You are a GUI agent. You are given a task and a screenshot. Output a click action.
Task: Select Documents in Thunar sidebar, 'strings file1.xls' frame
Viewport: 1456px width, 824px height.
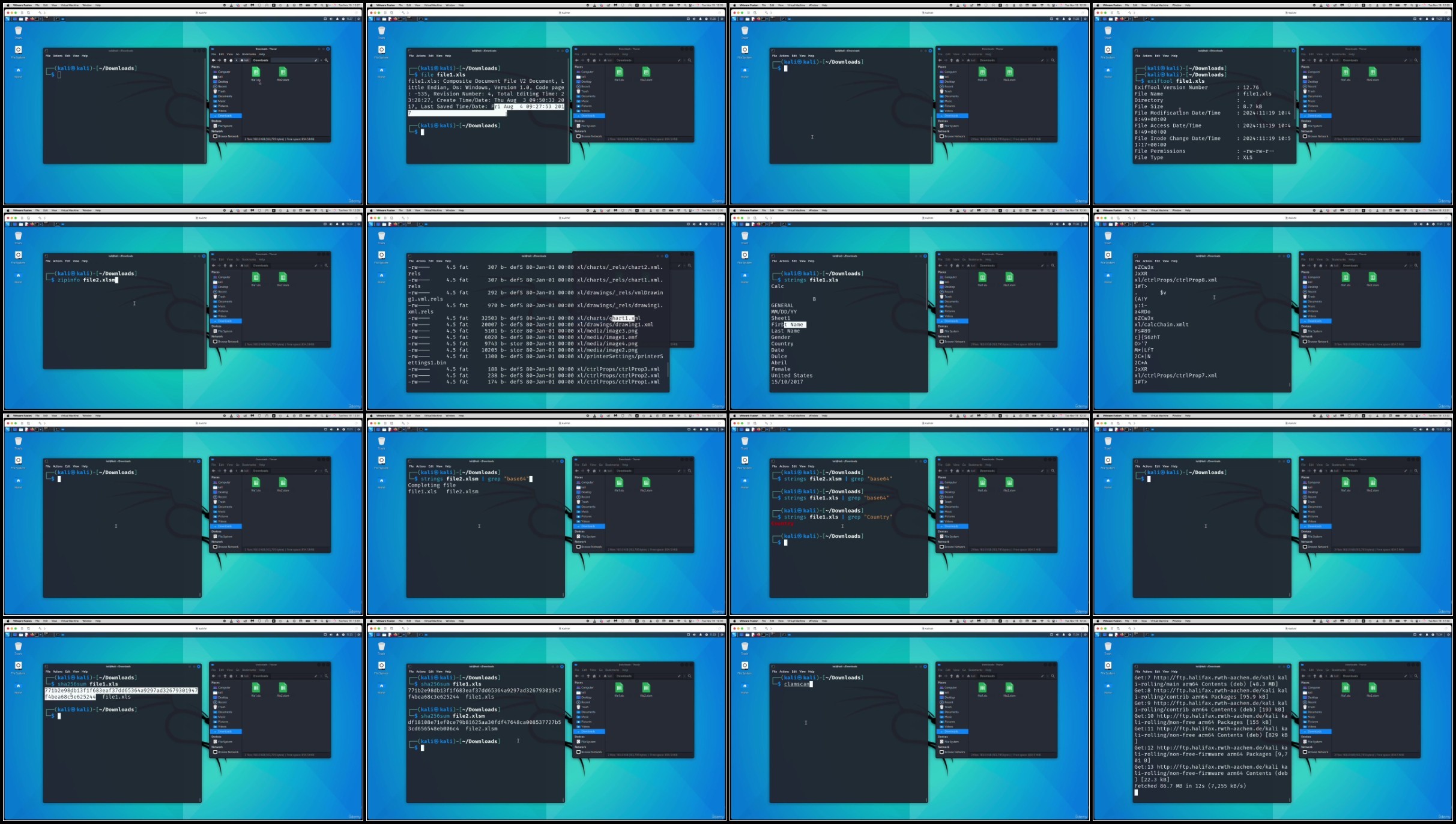[x=947, y=301]
